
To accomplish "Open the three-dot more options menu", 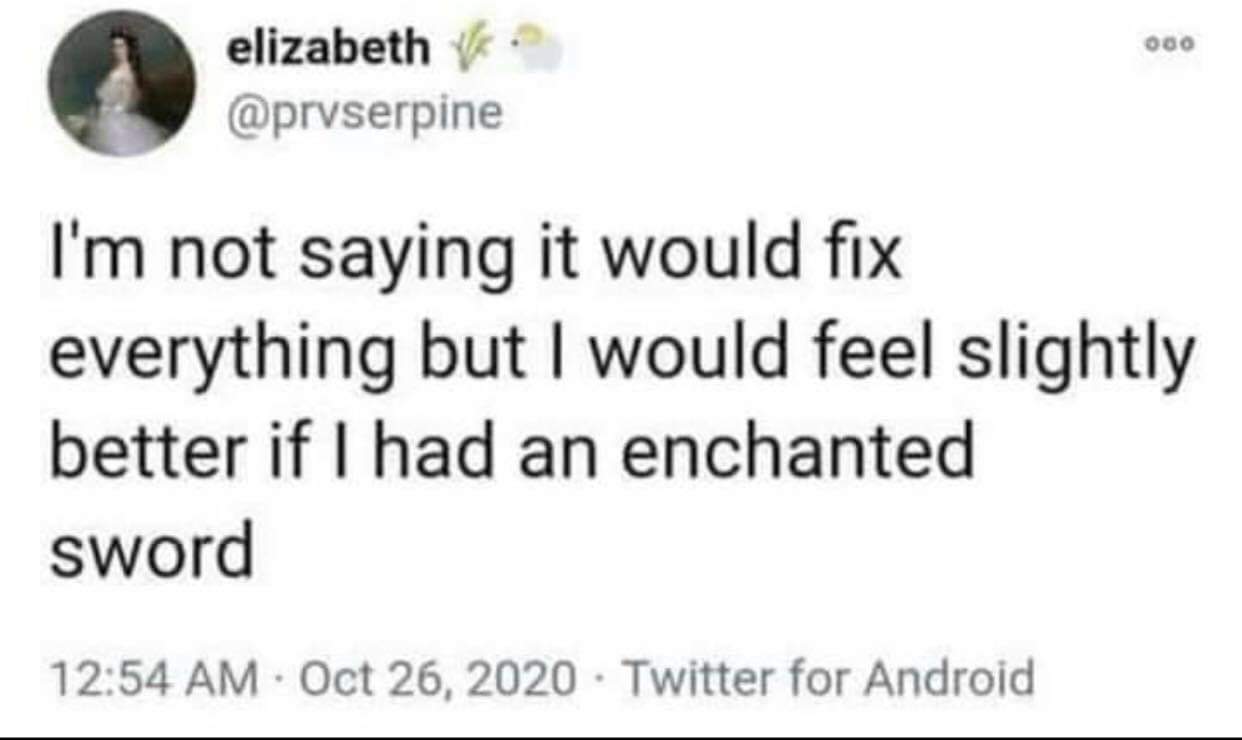I will coord(1178,45).
